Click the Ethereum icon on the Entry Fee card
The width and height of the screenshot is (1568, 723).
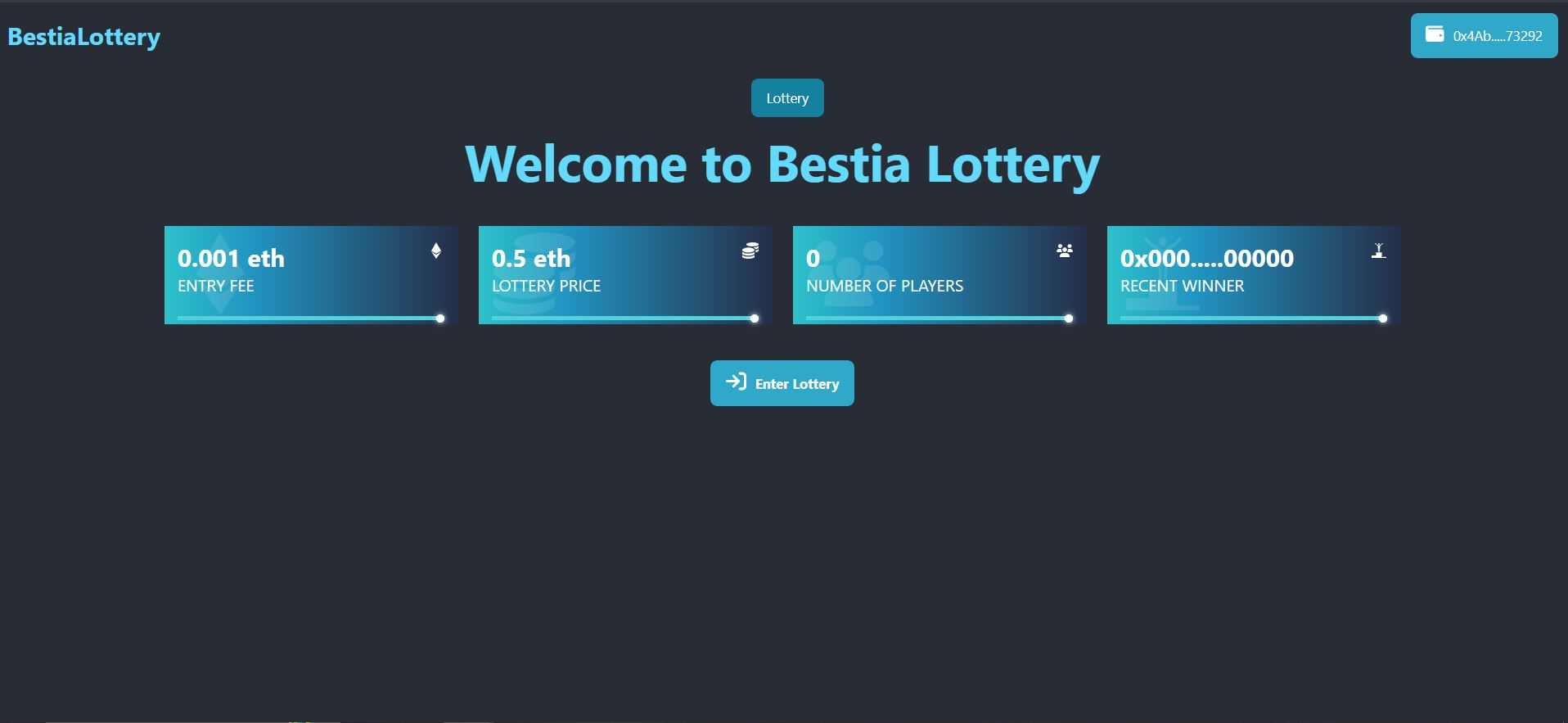[x=436, y=251]
